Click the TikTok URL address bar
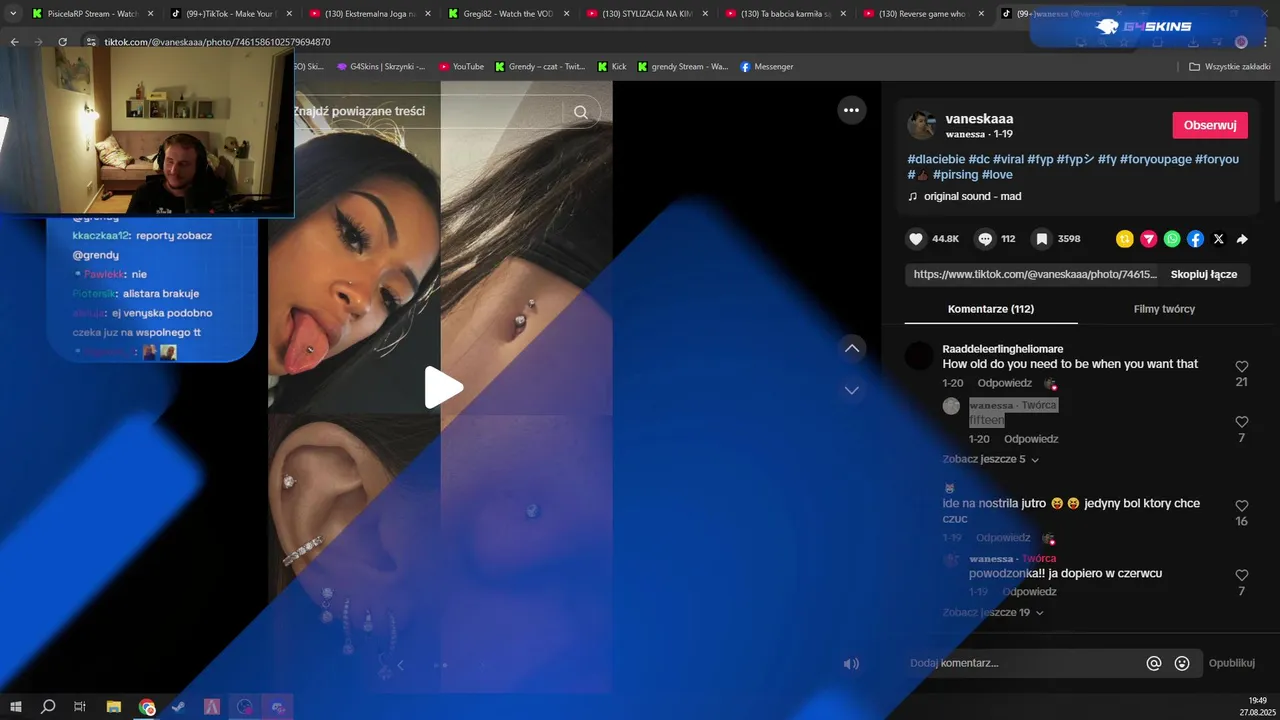Screen dimensions: 1280x720 217,42
